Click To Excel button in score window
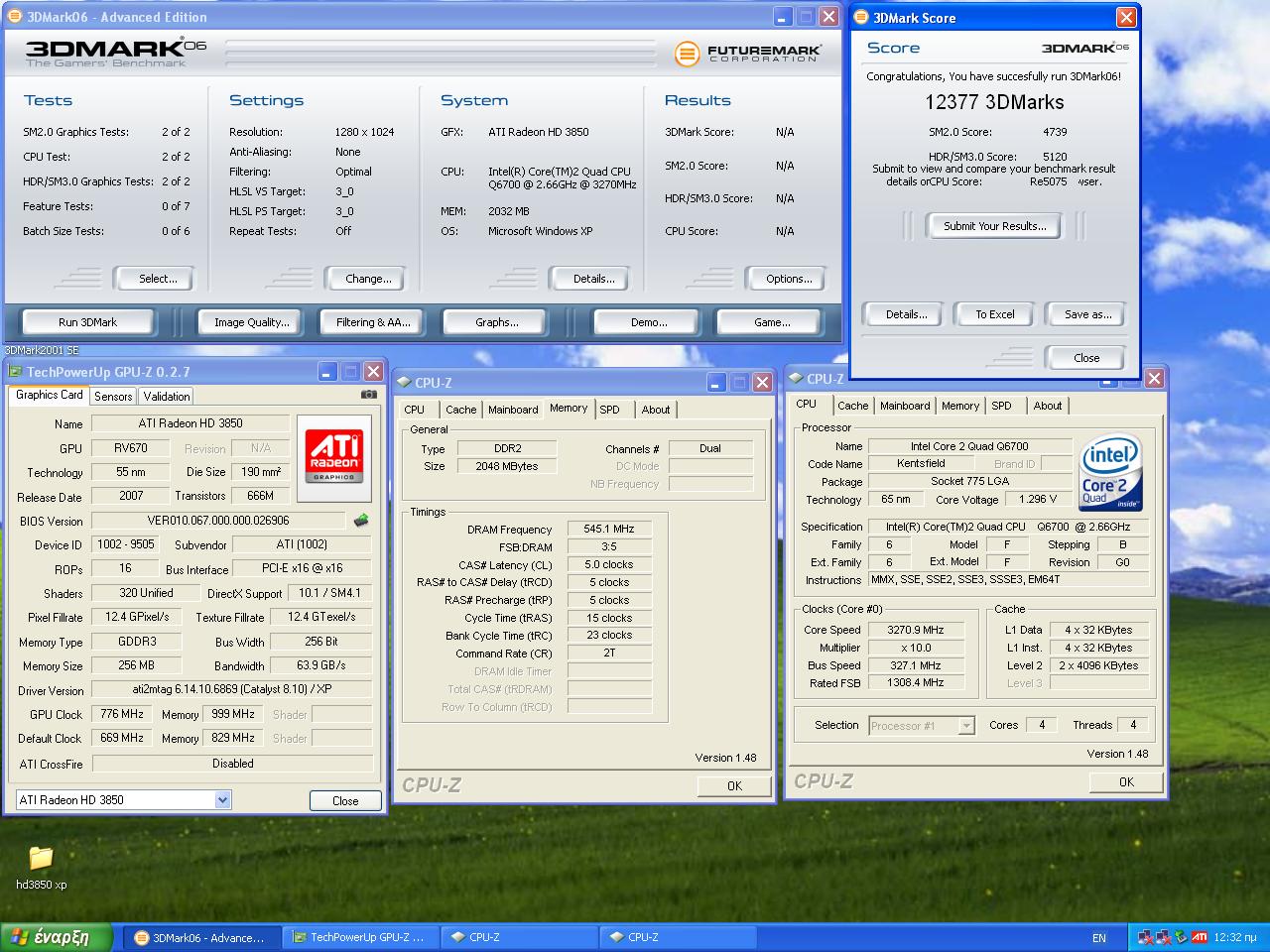This screenshot has height=952, width=1270. pyautogui.click(x=994, y=314)
